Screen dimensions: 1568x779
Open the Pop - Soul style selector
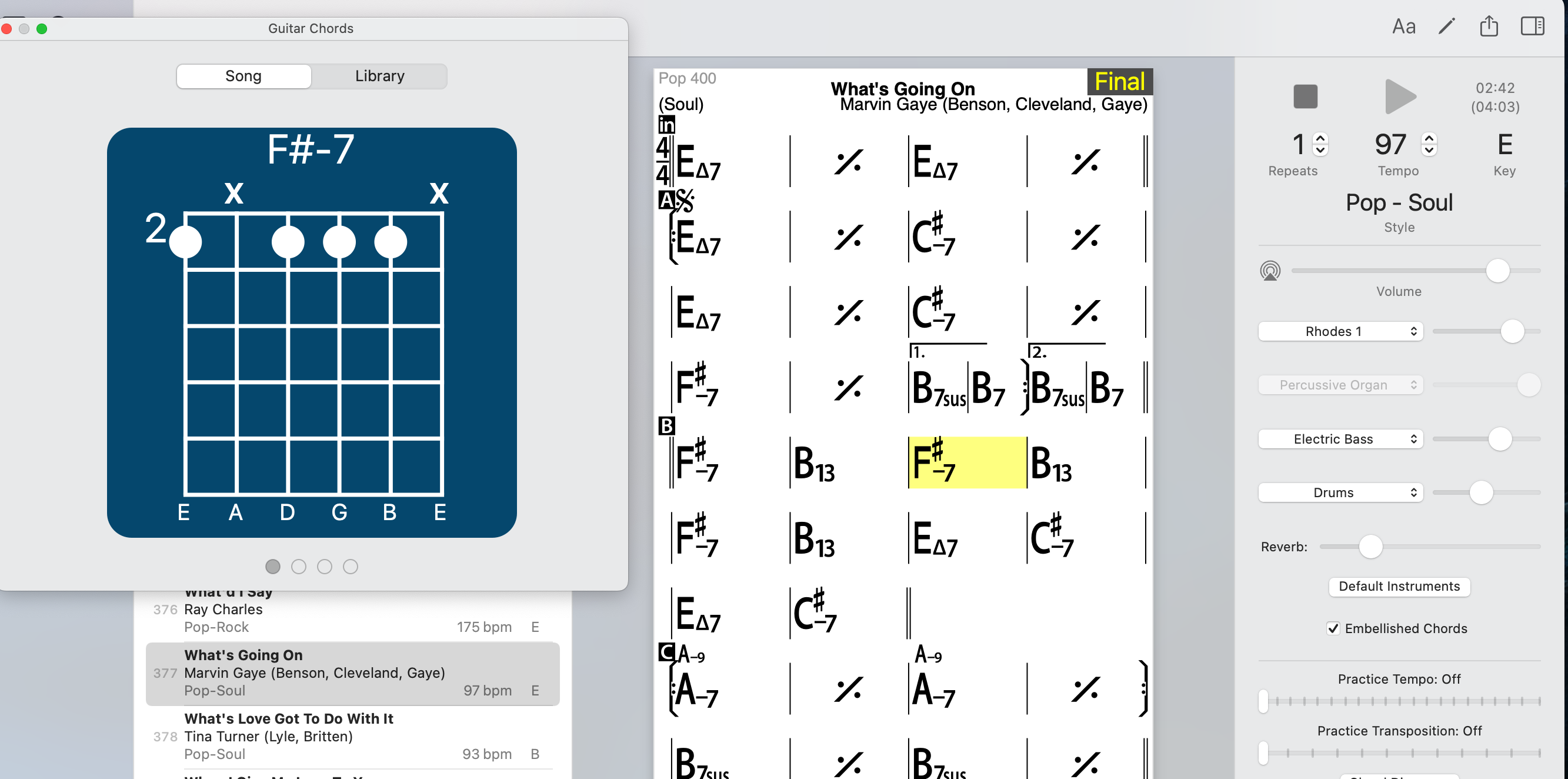pyautogui.click(x=1399, y=203)
